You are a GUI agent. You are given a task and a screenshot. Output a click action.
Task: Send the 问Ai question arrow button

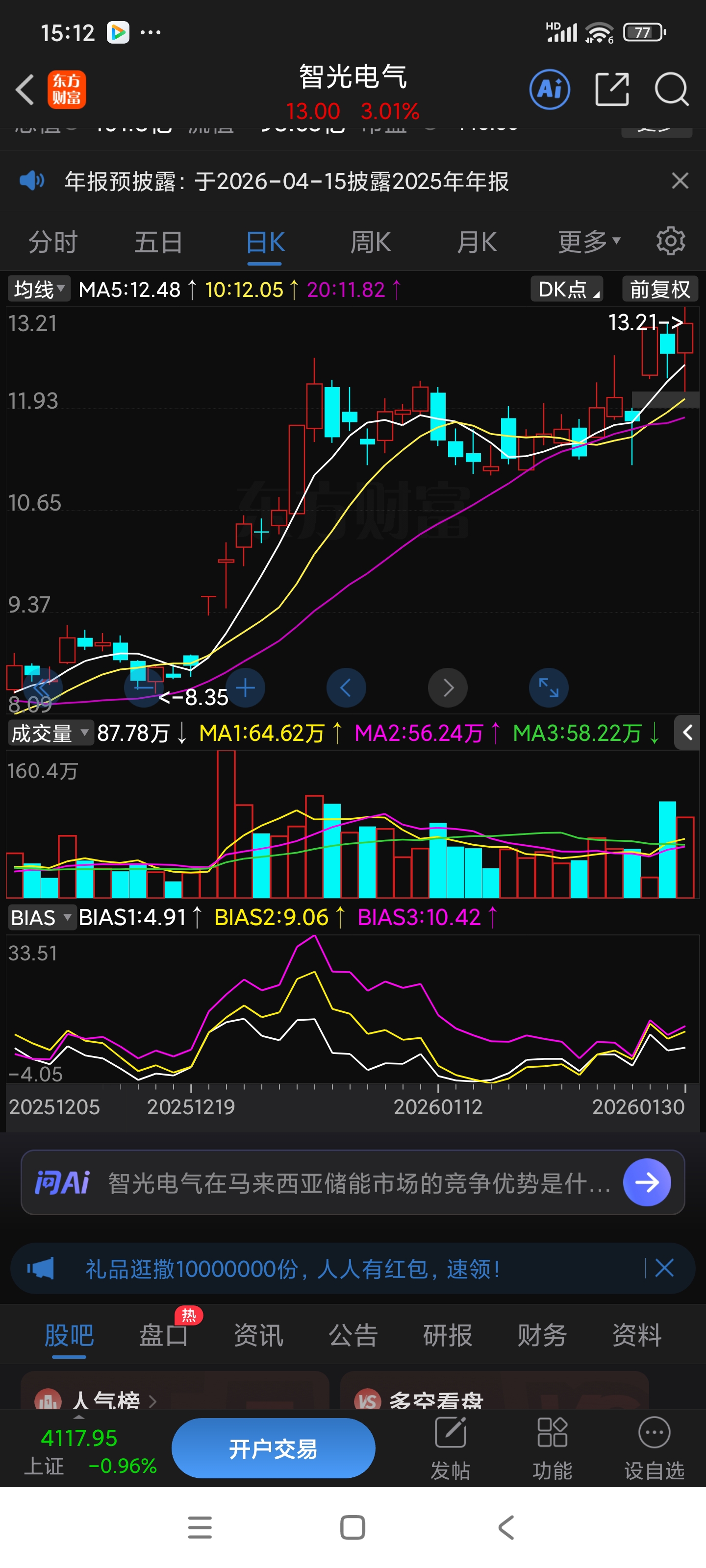click(647, 1182)
